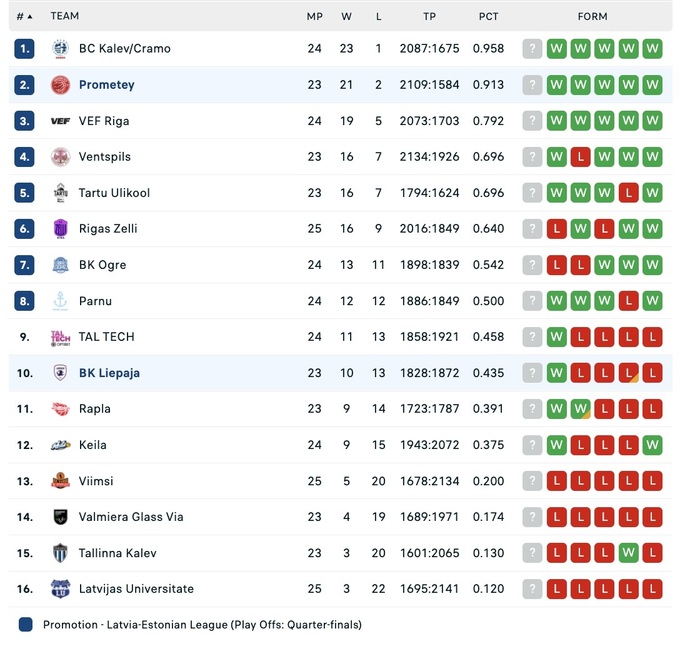
Task: Click the Viimsi team logo
Action: [x=60, y=481]
